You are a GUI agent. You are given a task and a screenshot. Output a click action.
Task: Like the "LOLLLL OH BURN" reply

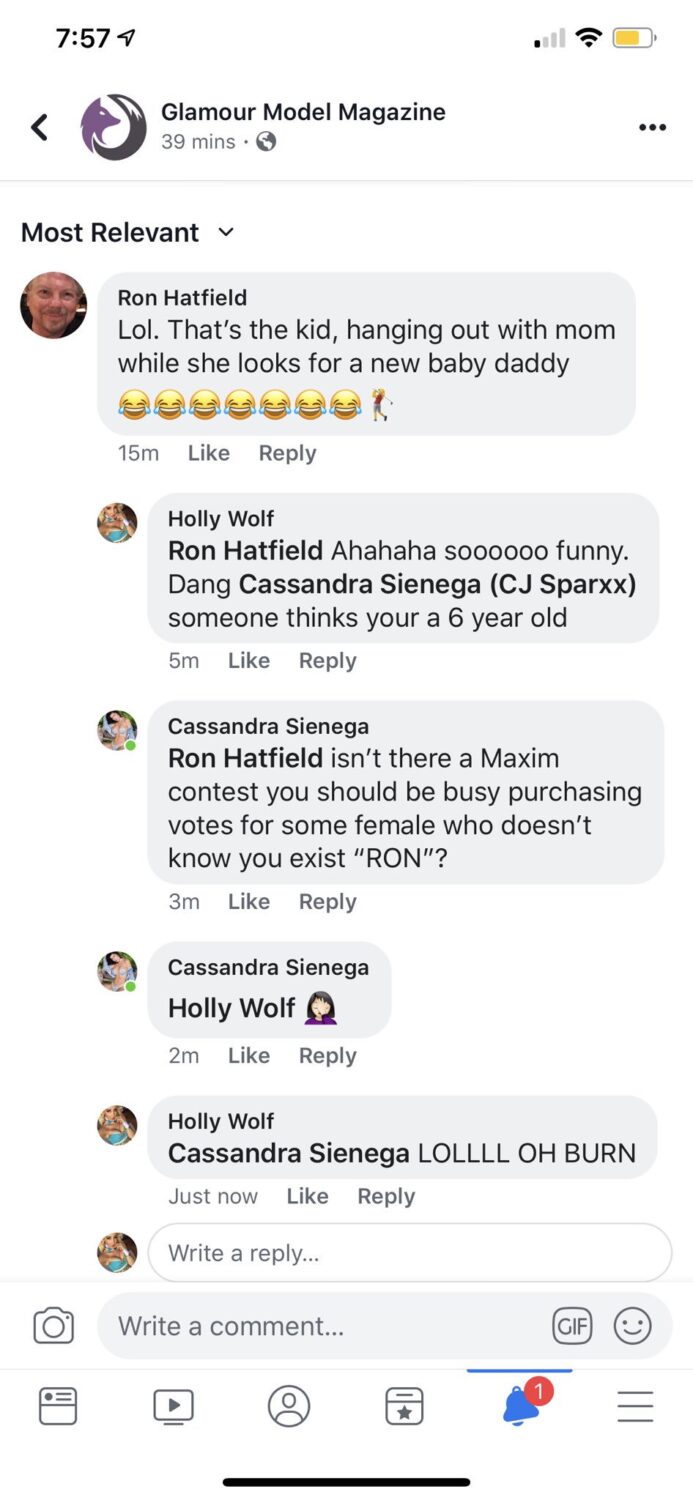(x=307, y=1196)
